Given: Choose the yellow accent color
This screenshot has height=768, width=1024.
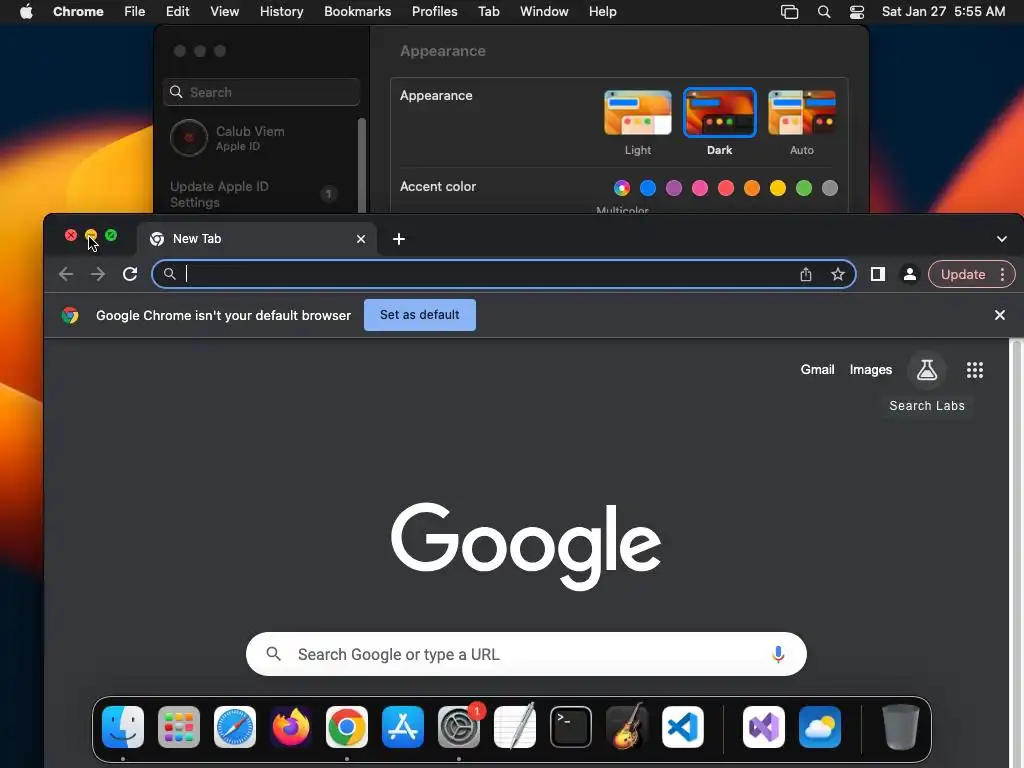Looking at the screenshot, I should [778, 188].
